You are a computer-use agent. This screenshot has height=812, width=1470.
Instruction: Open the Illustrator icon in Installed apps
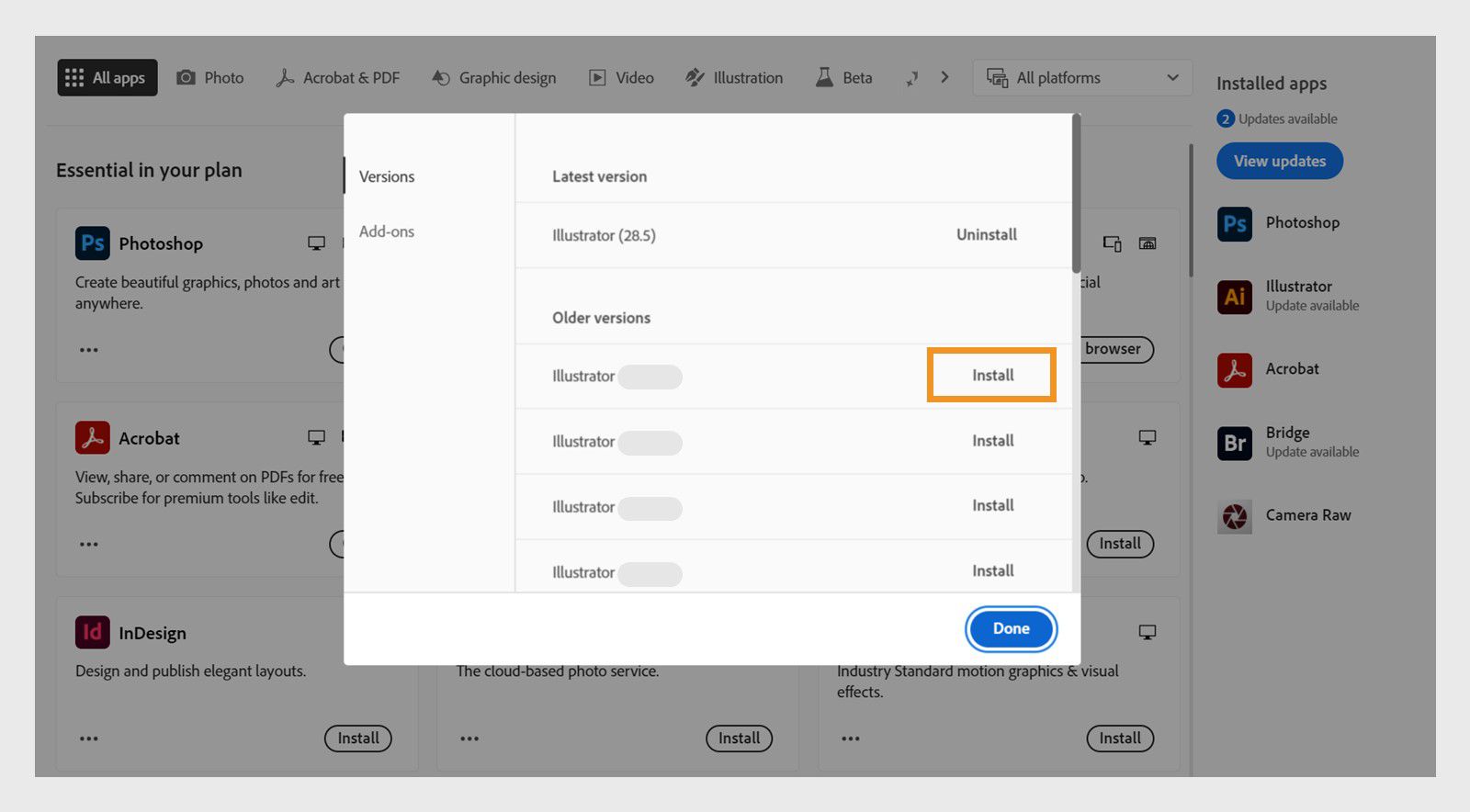1234,296
